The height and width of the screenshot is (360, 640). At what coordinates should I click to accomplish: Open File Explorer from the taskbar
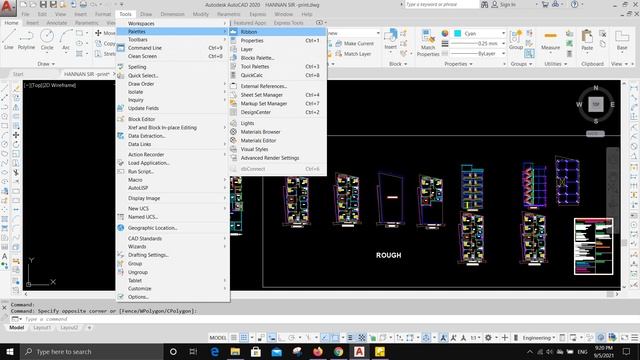point(235,351)
